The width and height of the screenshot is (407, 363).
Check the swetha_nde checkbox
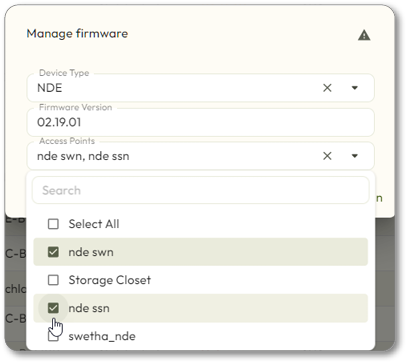(x=53, y=336)
